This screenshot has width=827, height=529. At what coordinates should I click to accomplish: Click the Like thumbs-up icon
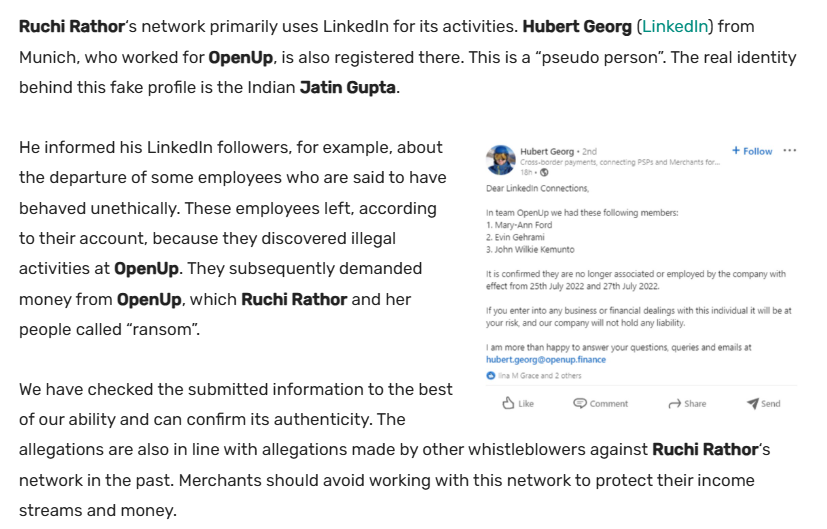508,403
